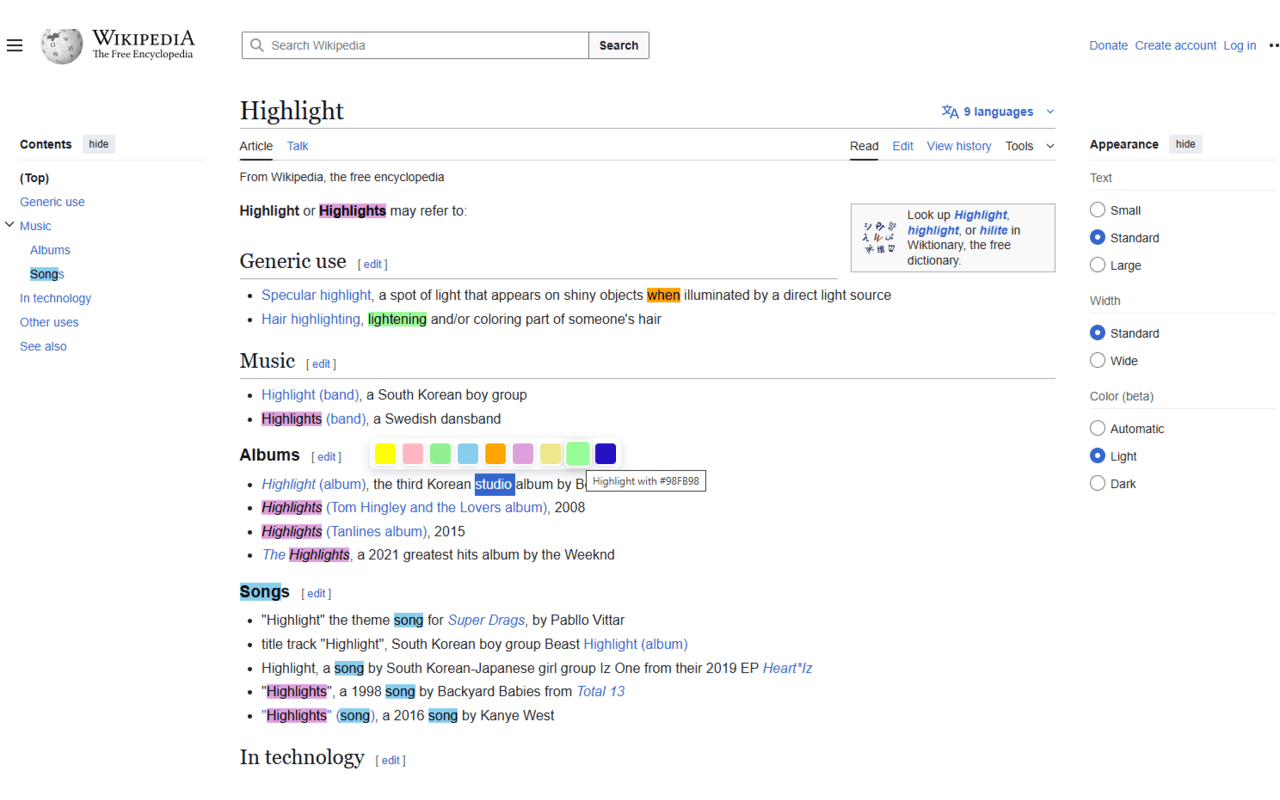Open the more options dots menu
Image resolution: width=1280 pixels, height=800 pixels.
point(1273,45)
